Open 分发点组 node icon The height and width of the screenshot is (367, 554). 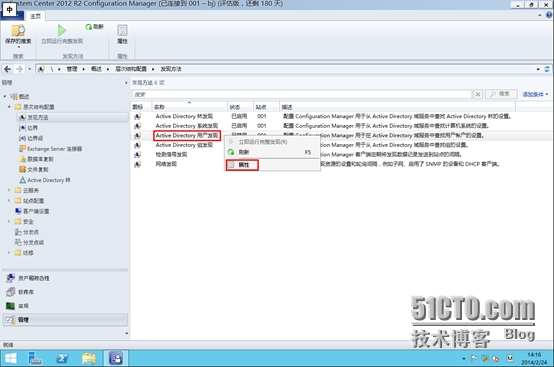tap(18, 242)
